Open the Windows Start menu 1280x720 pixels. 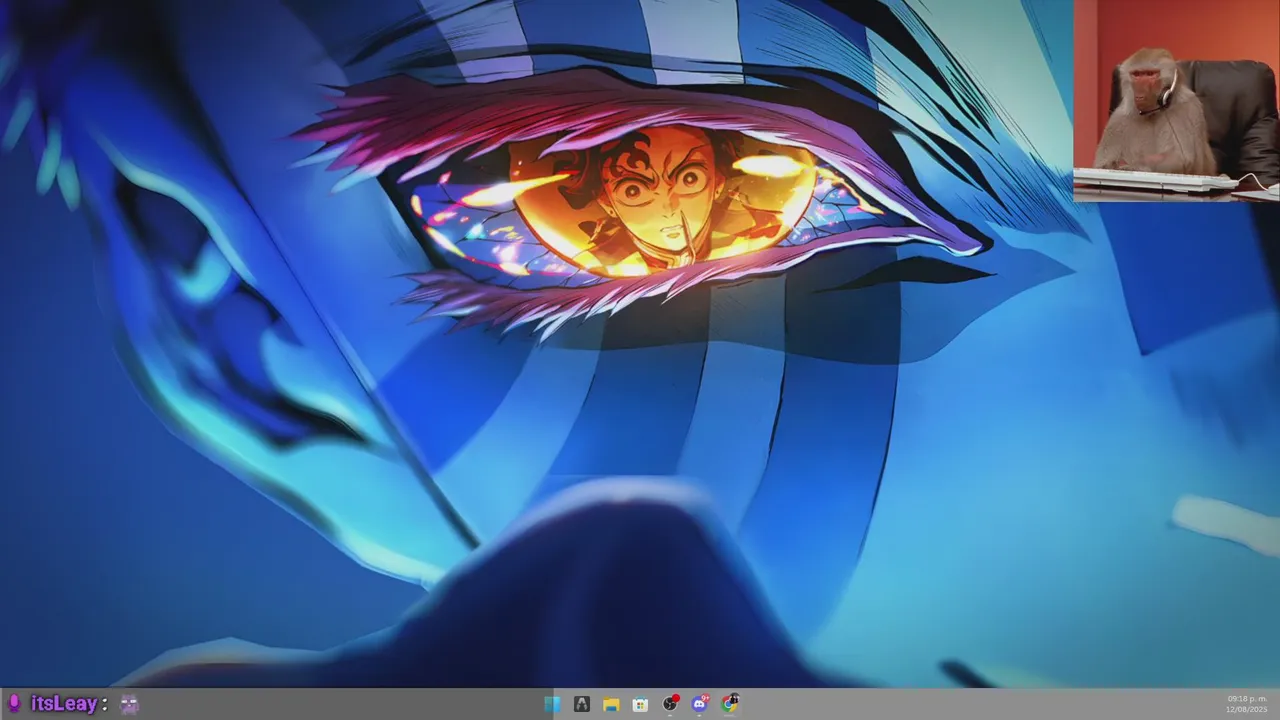click(x=552, y=704)
